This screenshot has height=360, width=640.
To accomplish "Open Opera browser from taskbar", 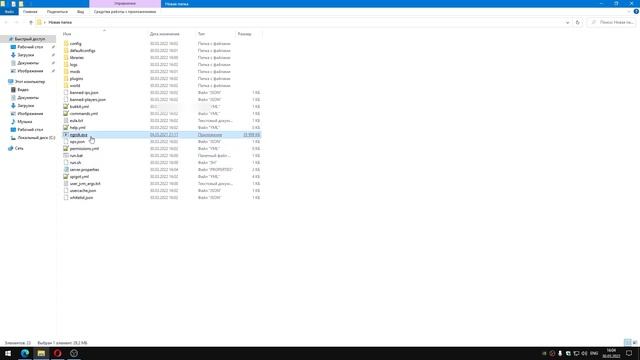I will coord(58,353).
